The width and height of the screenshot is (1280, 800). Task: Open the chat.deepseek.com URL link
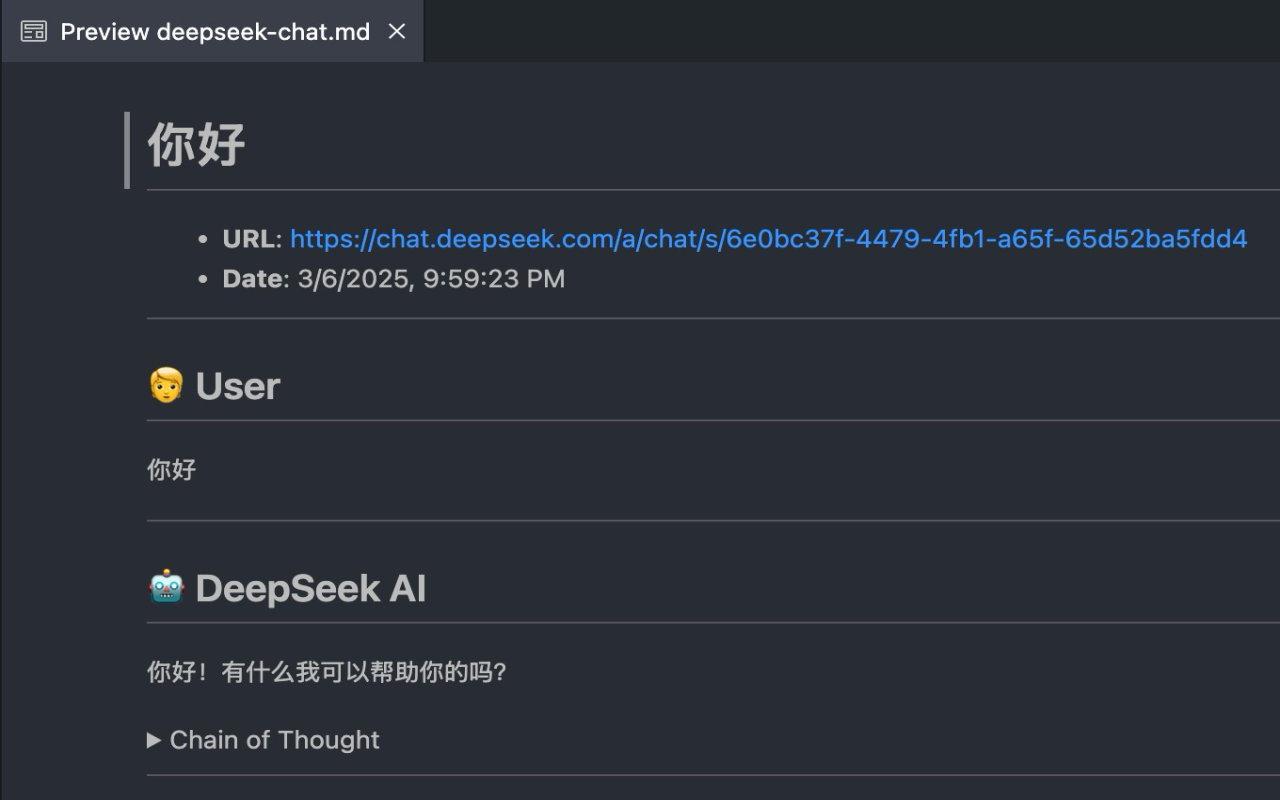768,239
